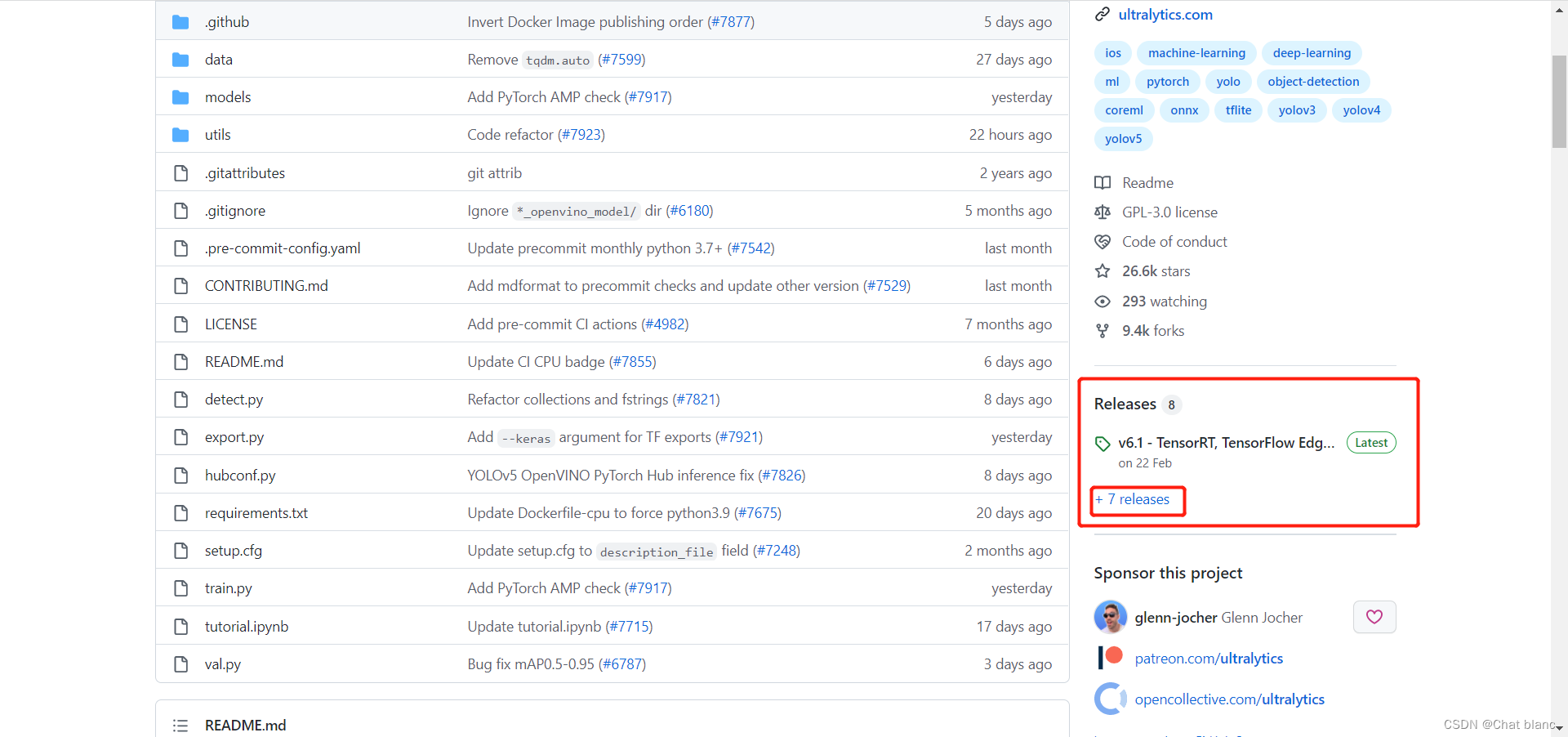Screen dimensions: 1568x737
Task: Click the file icon beside .gitignore
Action: [180, 211]
